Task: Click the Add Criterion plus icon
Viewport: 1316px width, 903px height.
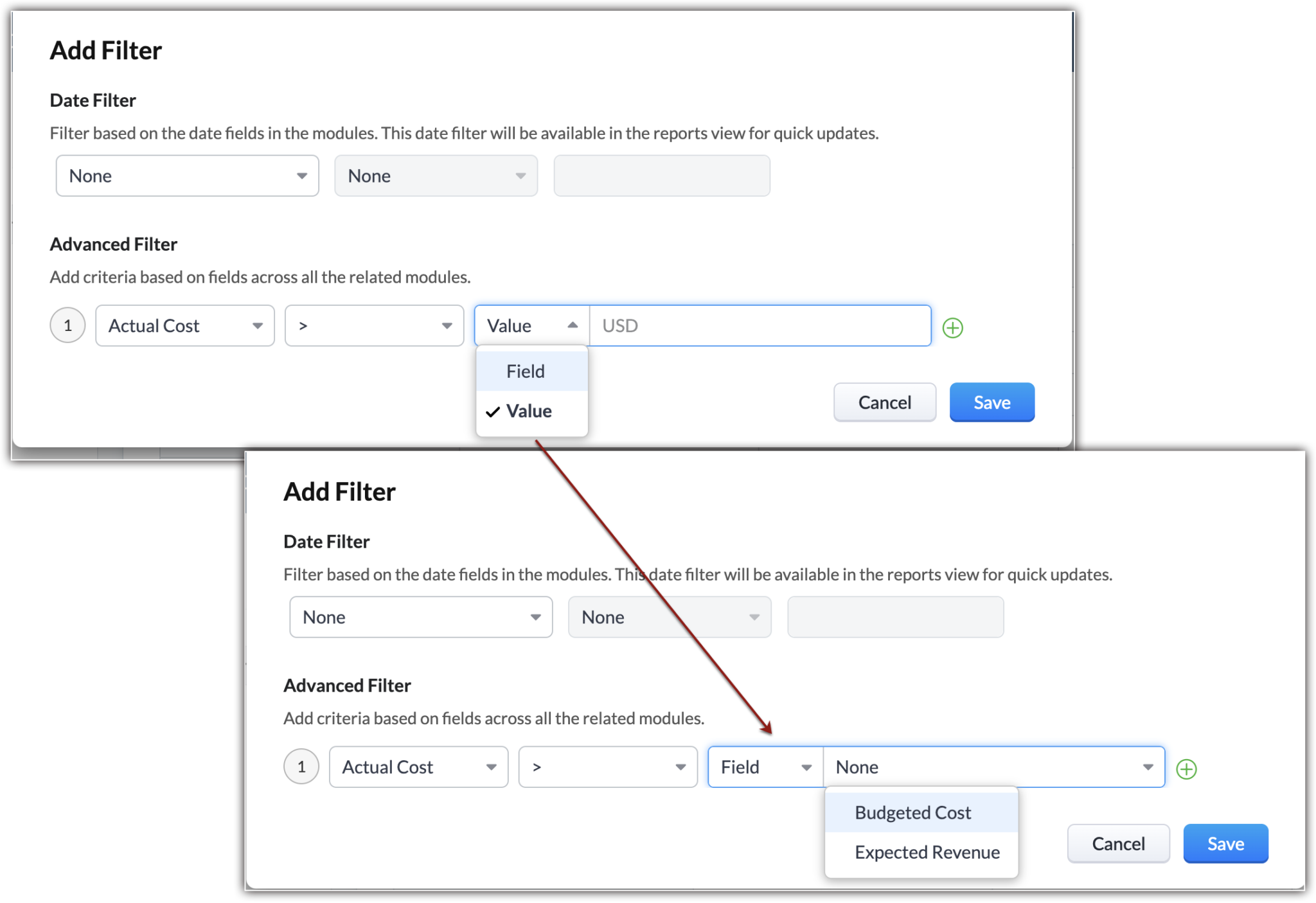Action: click(x=953, y=325)
